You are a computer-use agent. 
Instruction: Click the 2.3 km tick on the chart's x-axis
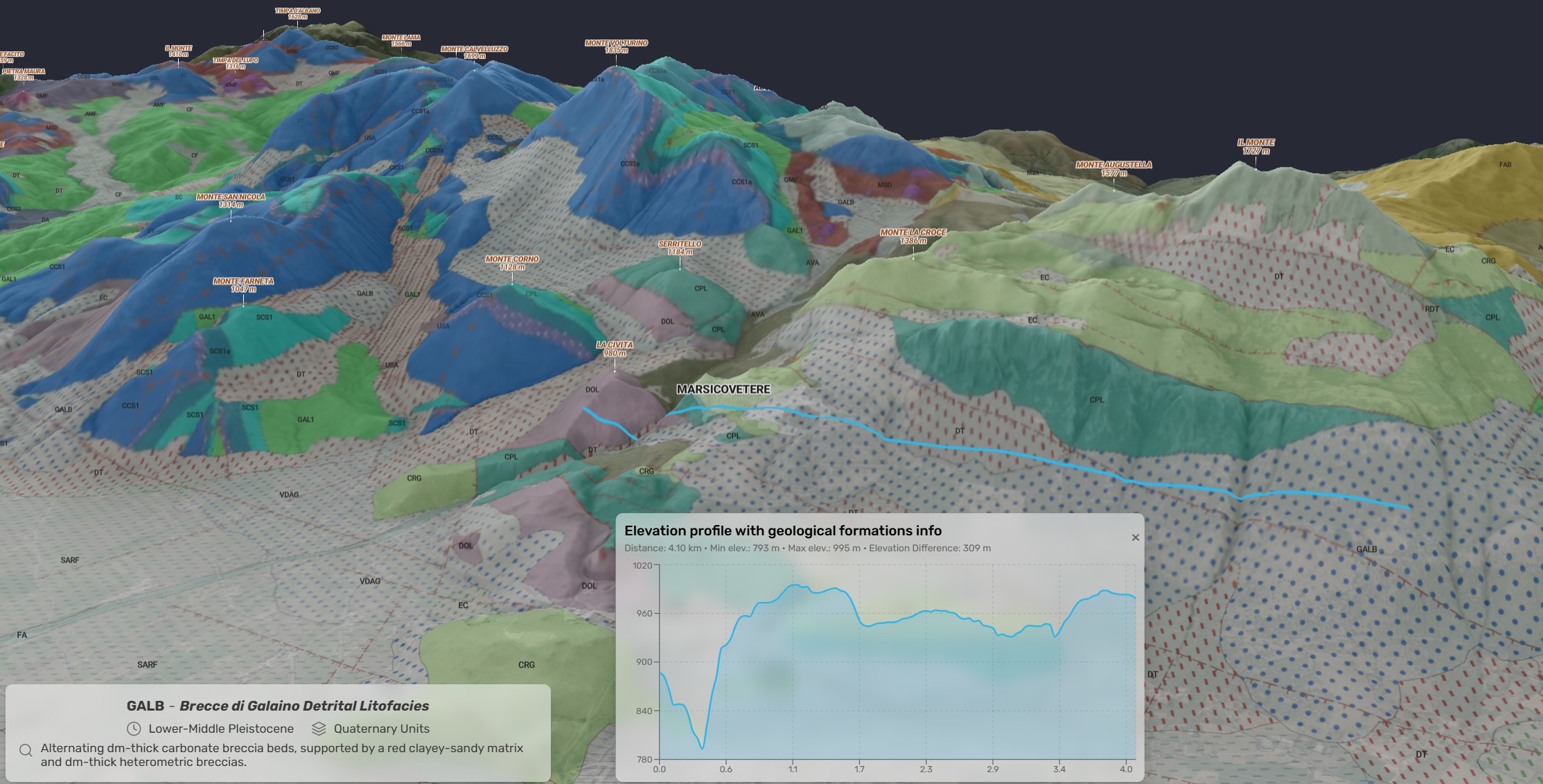coord(926,769)
